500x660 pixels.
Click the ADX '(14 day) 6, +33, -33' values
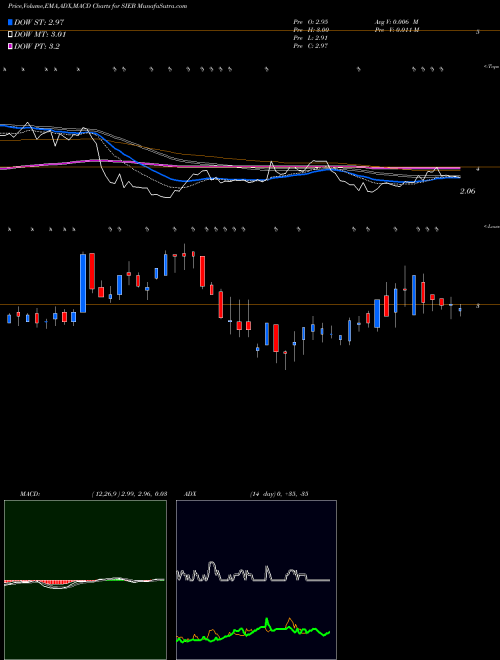tap(279, 493)
